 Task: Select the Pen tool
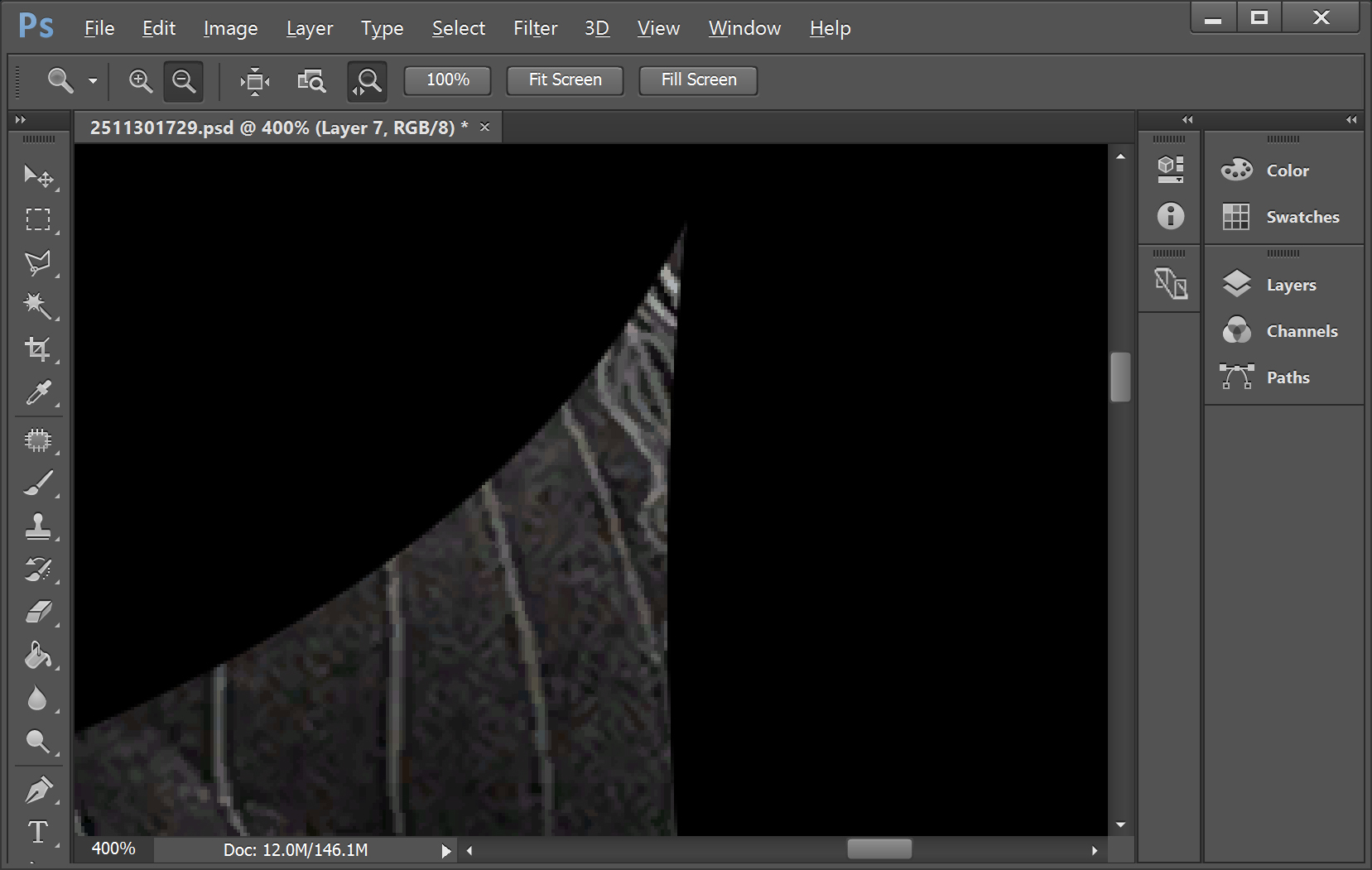point(37,790)
